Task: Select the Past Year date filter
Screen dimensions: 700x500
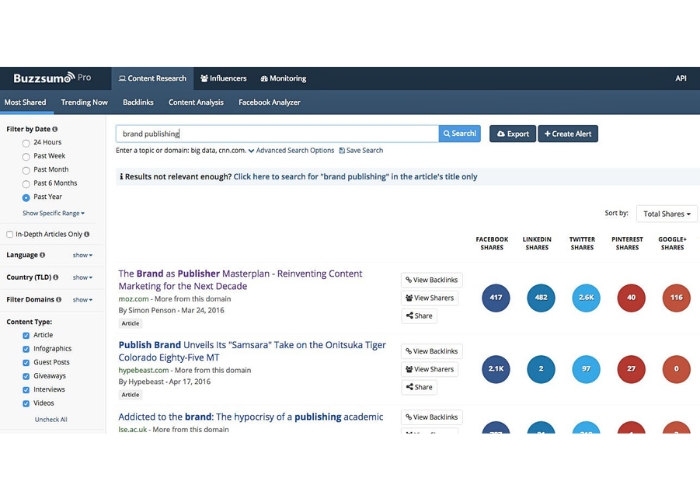Action: (x=26, y=197)
